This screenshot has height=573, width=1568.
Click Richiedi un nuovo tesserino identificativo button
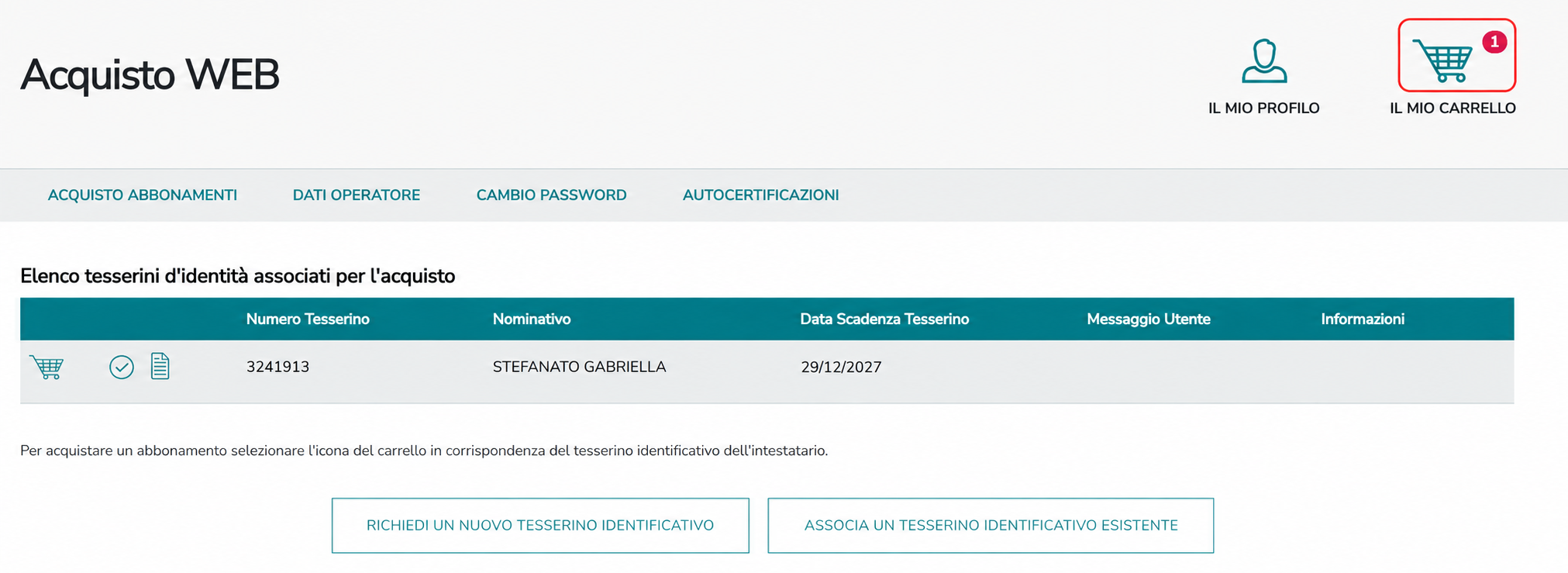(540, 526)
